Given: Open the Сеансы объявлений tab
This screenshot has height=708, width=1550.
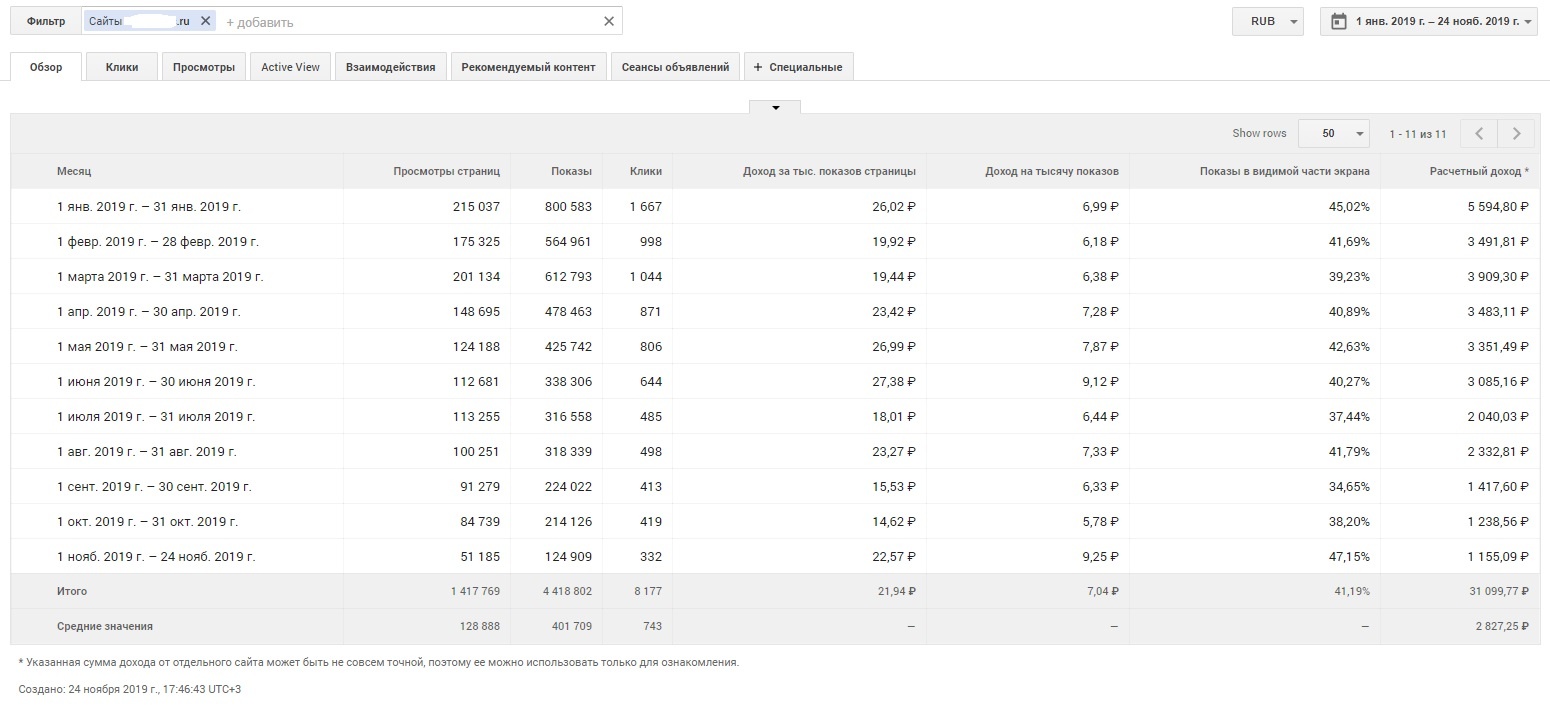Looking at the screenshot, I should coord(675,67).
